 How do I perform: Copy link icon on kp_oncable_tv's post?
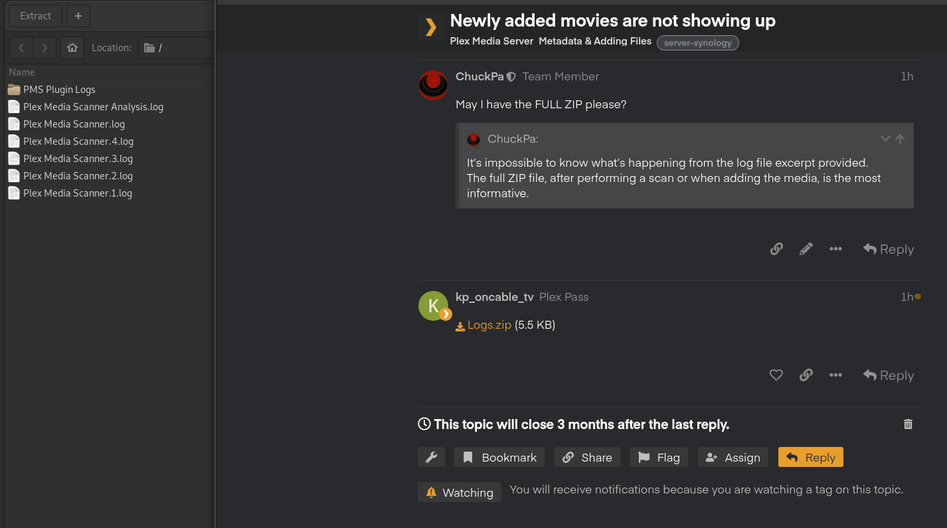point(806,375)
